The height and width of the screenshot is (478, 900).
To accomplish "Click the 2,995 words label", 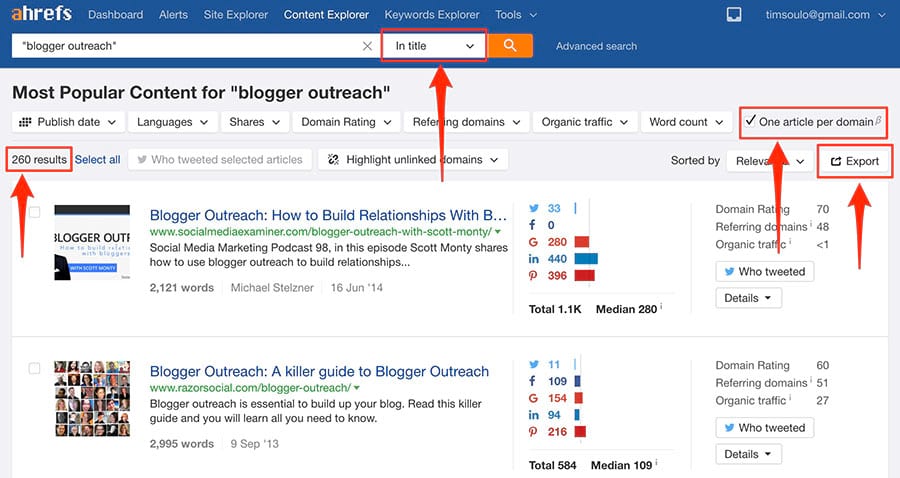I will point(182,444).
